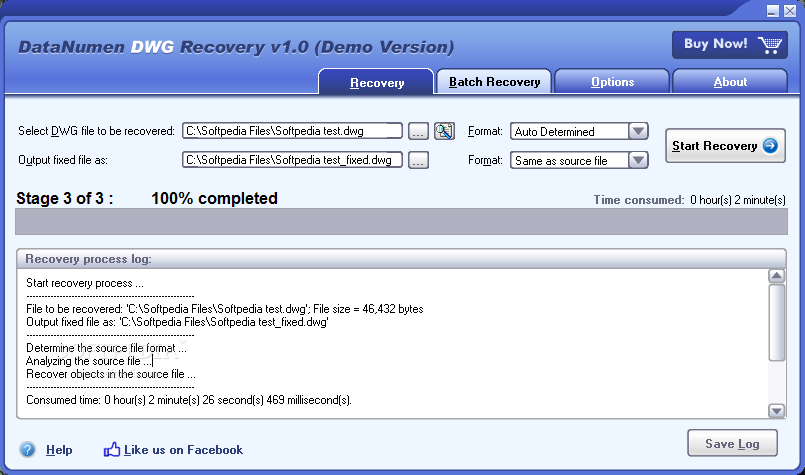Browse for the output fixed file location
Screen dimensions: 805x475
(418, 160)
